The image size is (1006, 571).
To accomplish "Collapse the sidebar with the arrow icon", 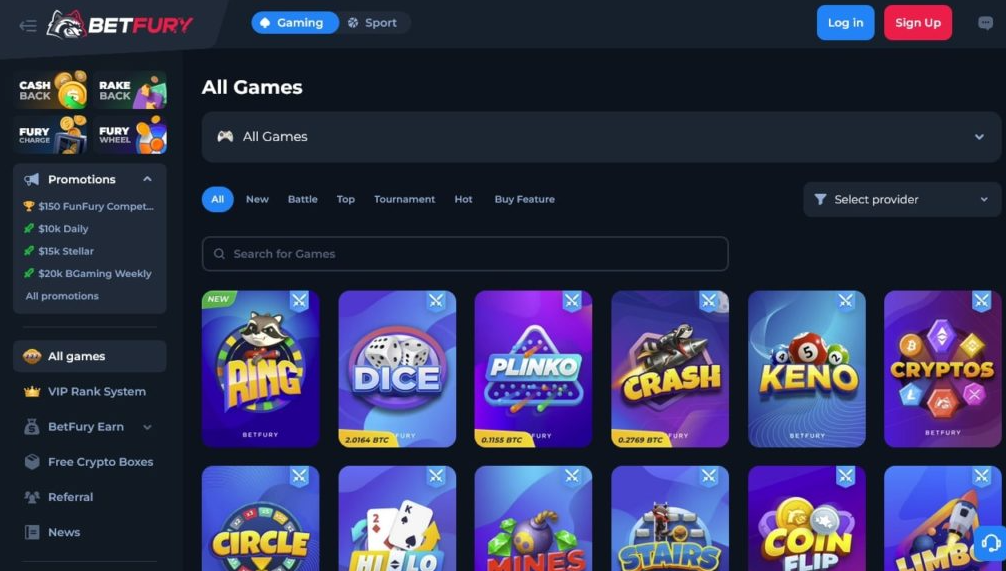I will coord(28,26).
